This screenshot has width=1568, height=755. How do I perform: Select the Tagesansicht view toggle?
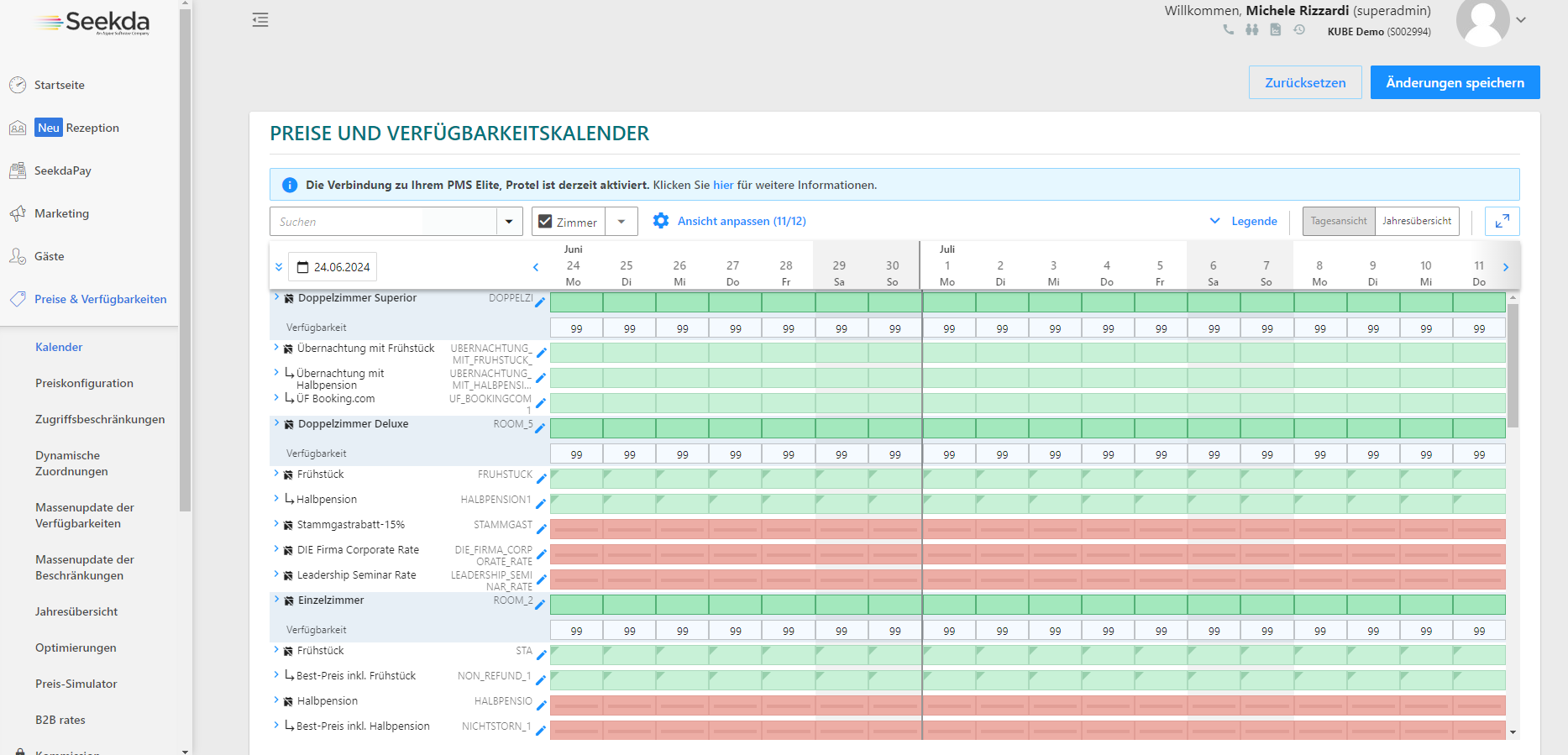tap(1339, 221)
